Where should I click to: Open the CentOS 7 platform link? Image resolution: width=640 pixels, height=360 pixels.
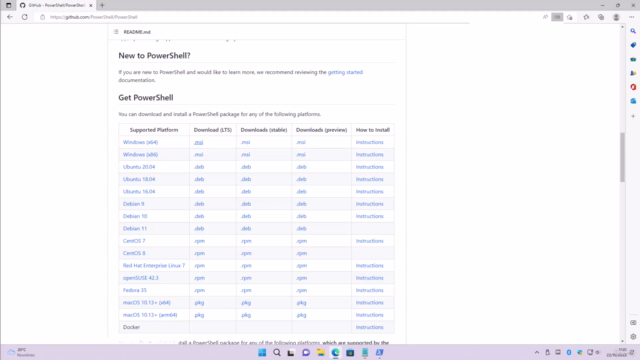coord(134,241)
